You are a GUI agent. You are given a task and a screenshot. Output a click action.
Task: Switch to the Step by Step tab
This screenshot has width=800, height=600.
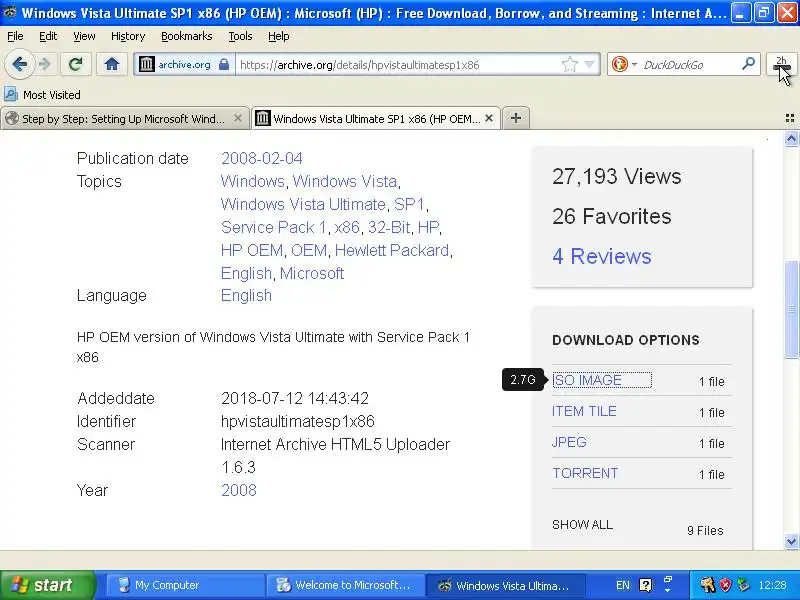122,118
